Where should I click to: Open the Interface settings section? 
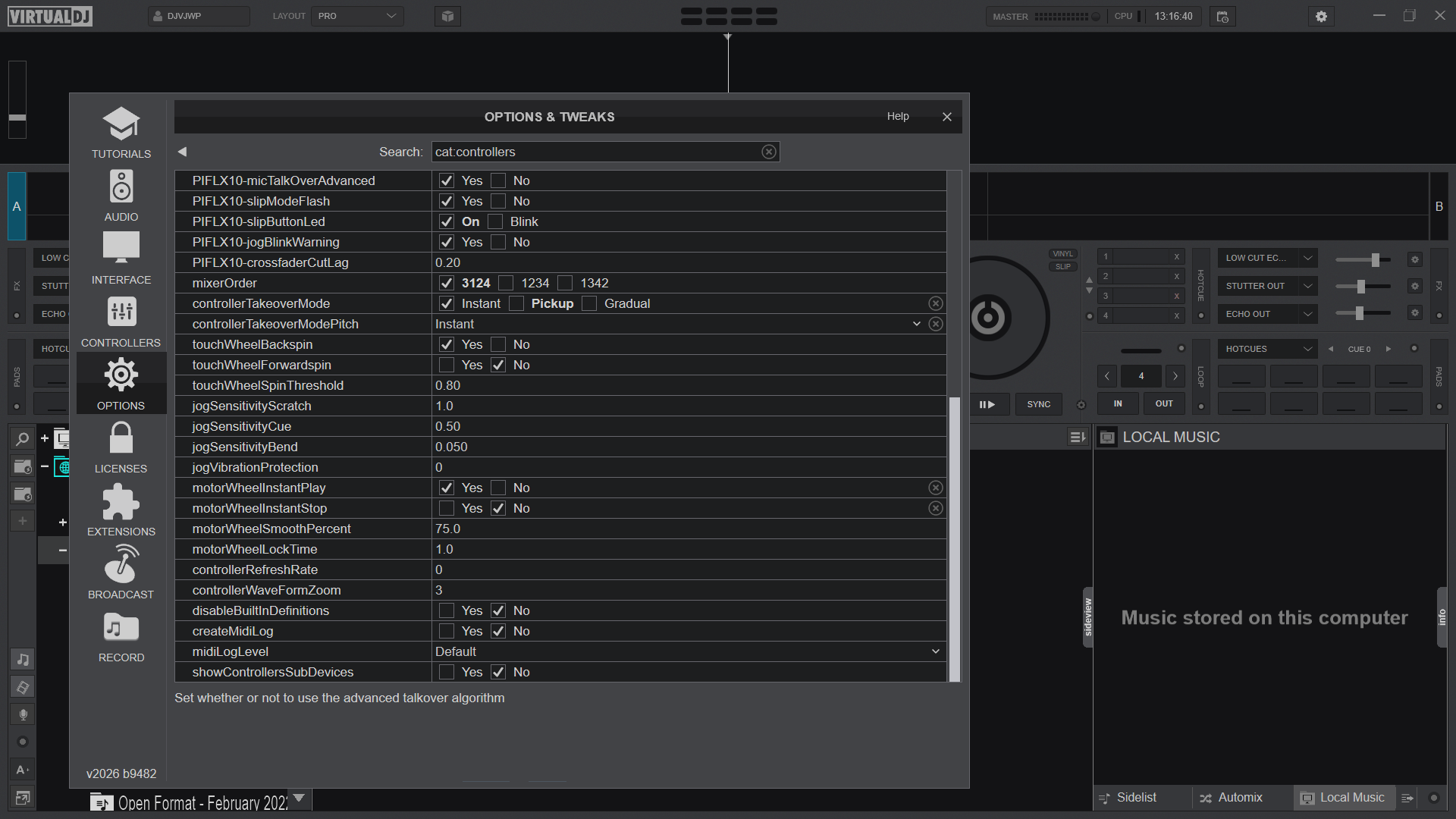click(x=121, y=259)
